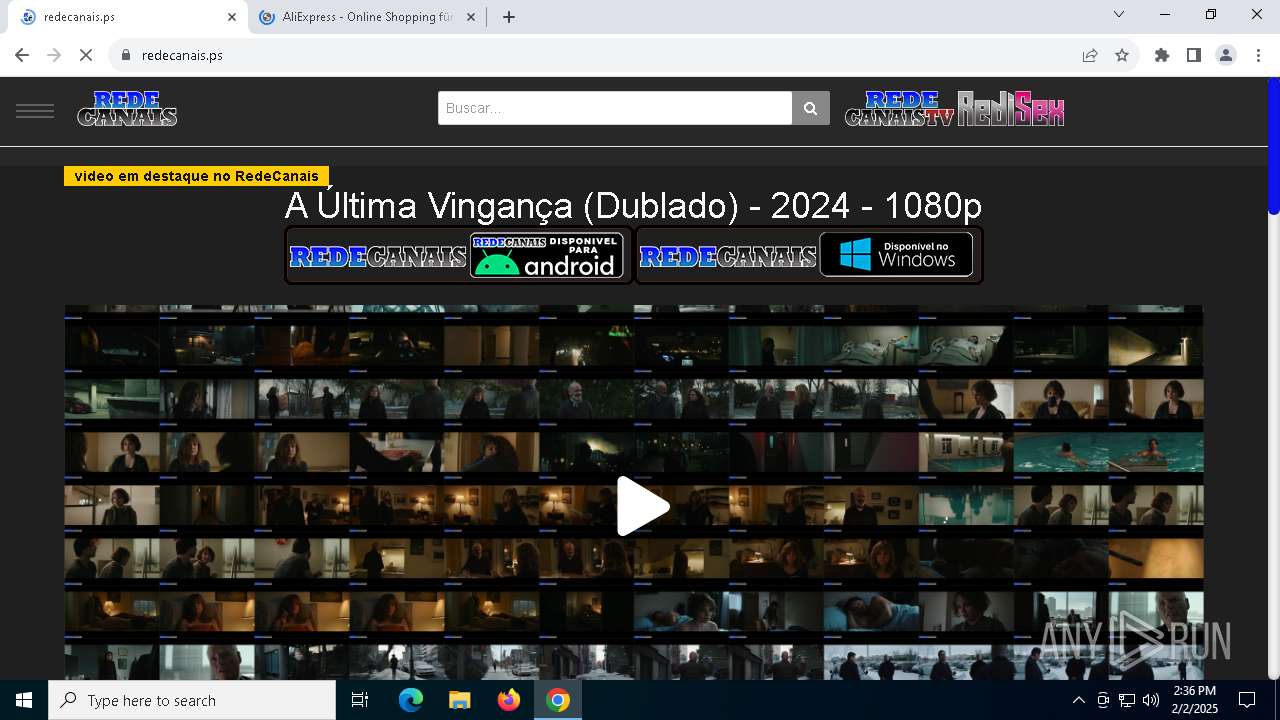This screenshot has height=720, width=1280.
Task: Click the taskbar search box
Action: pos(192,700)
